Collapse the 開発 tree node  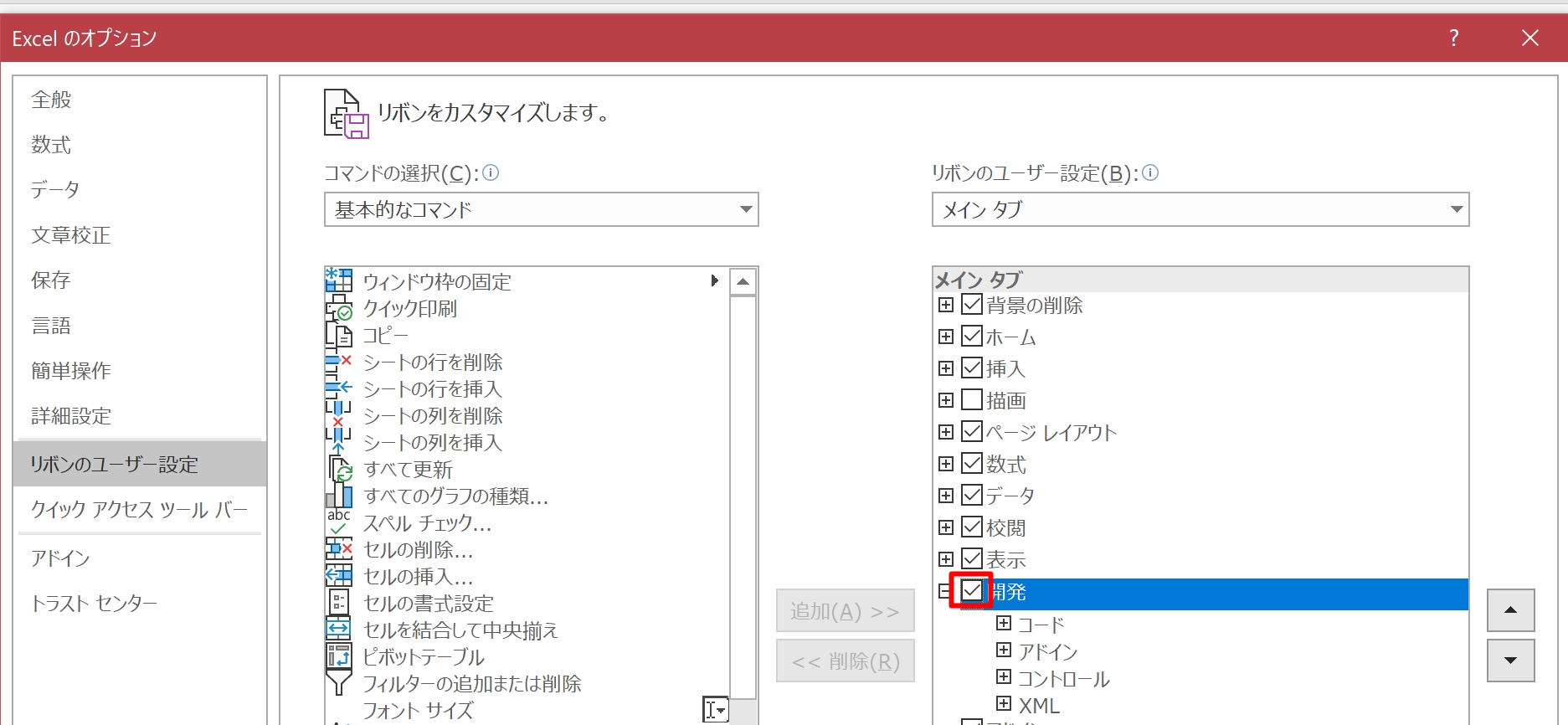(944, 591)
